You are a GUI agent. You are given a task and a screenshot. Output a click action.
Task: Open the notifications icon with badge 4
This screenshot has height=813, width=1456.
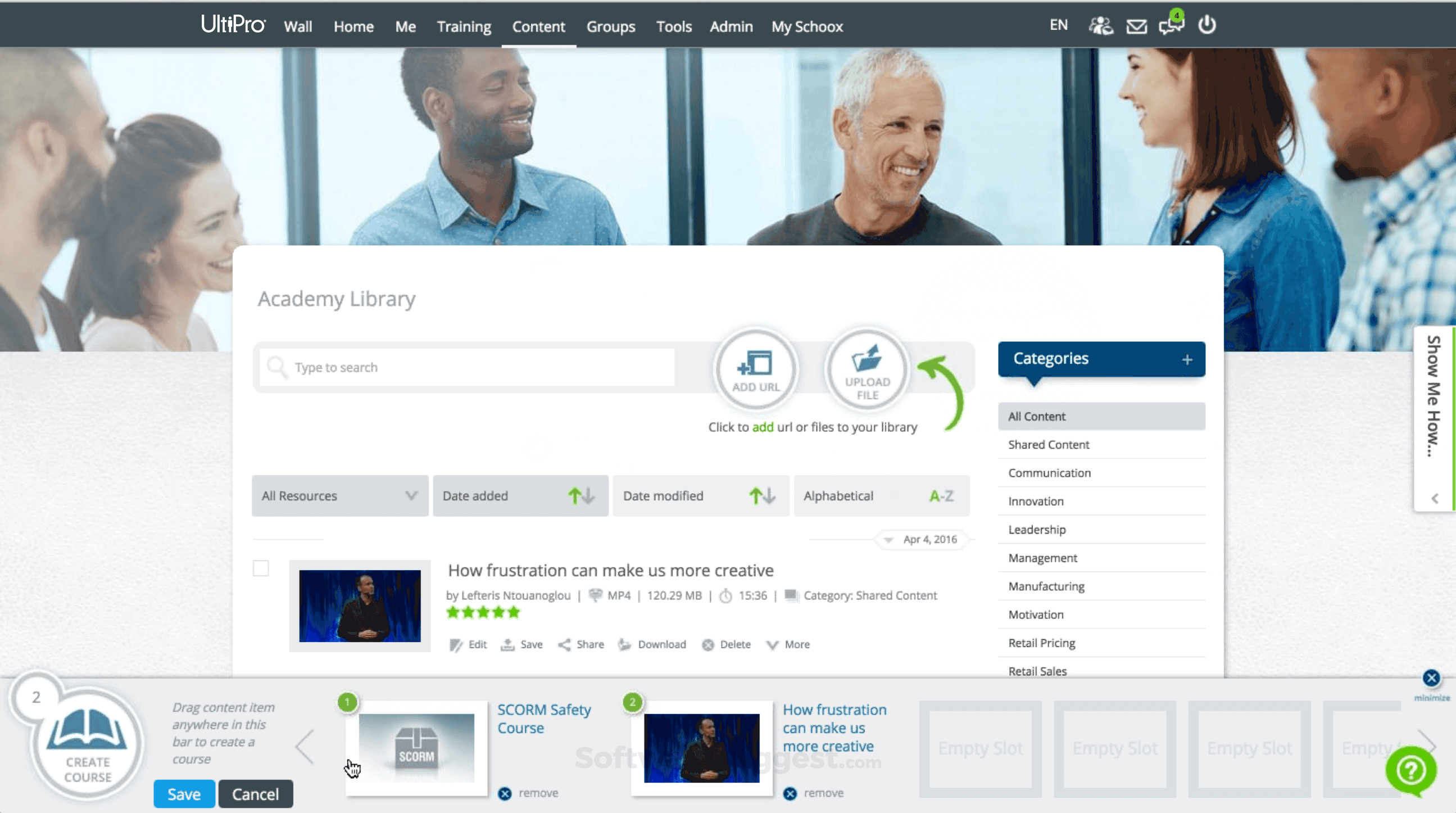[x=1171, y=26]
